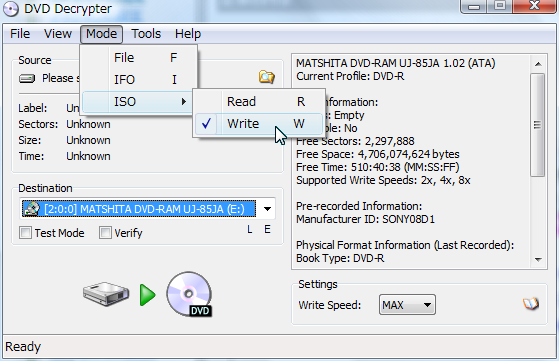Click the green play arrow
The image size is (559, 361).
(x=147, y=295)
